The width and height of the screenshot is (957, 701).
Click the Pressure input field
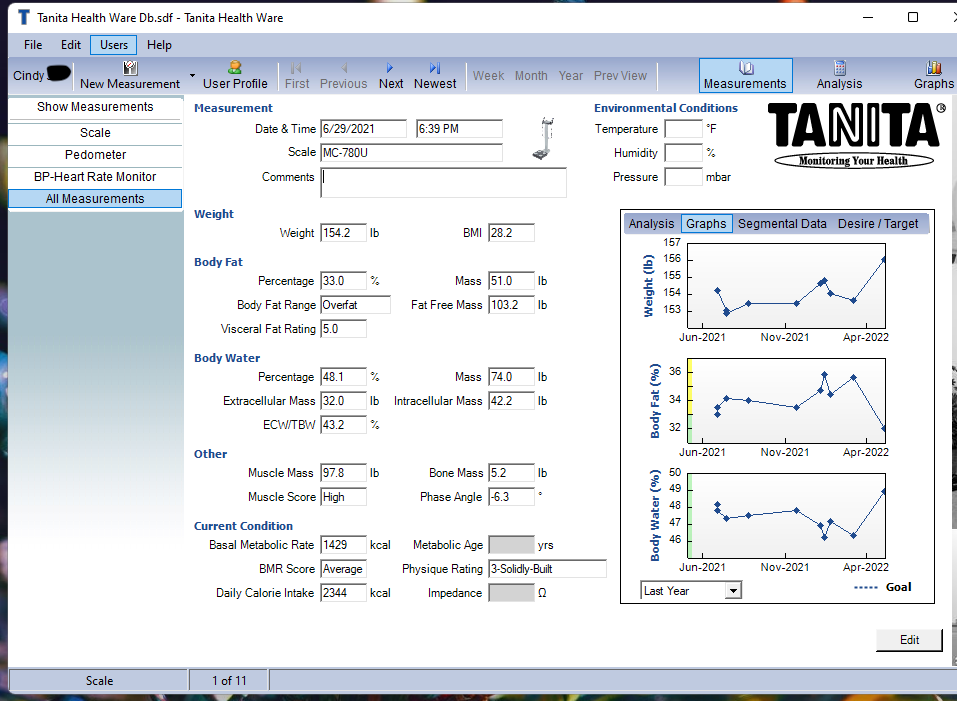(x=684, y=177)
